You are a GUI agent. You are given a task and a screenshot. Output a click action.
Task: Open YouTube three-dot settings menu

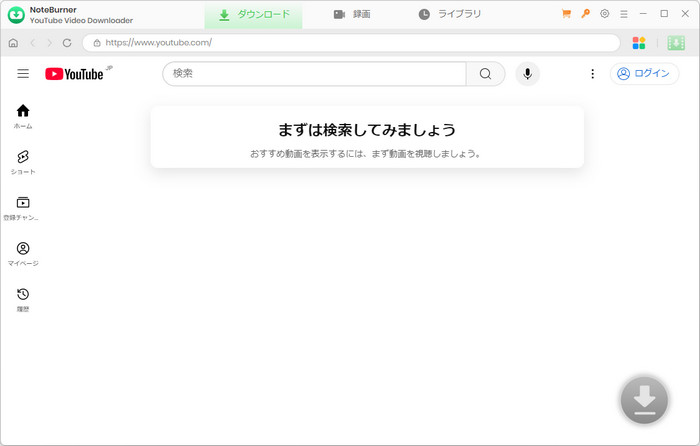(x=592, y=74)
